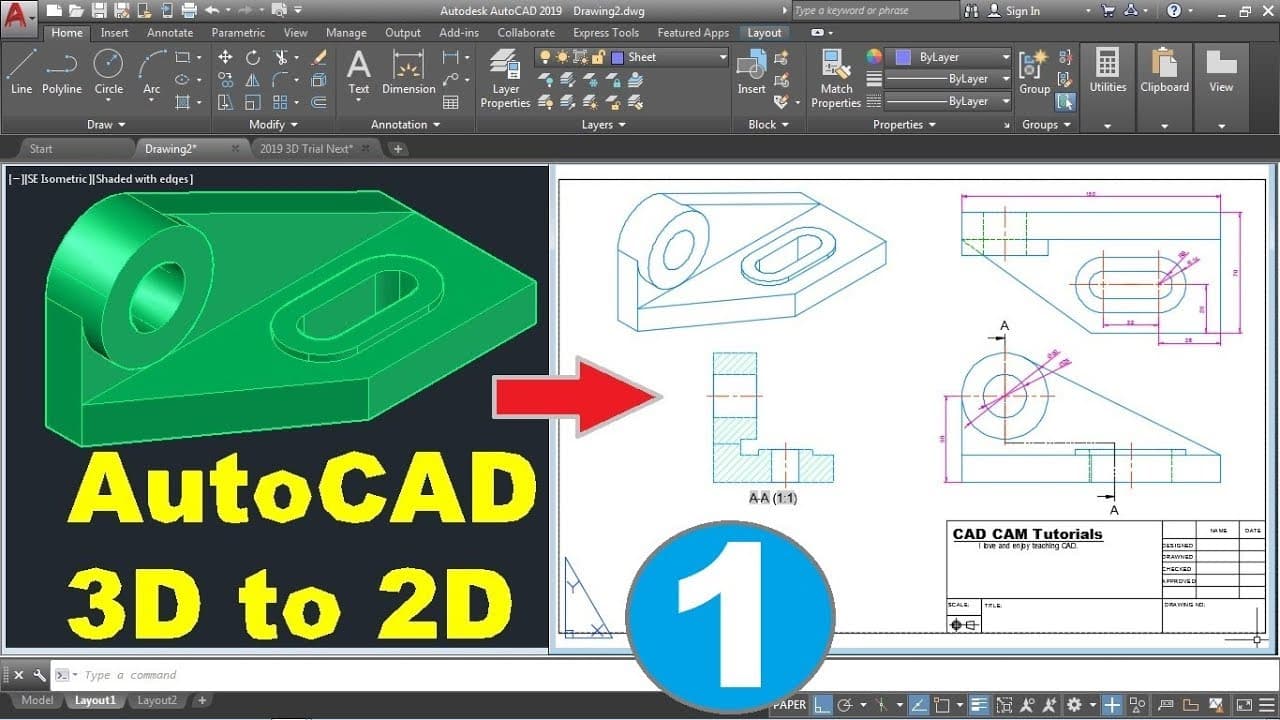Screen dimensions: 1280x720
Task: Switch to the Annotate ribbon tab
Action: (x=170, y=33)
